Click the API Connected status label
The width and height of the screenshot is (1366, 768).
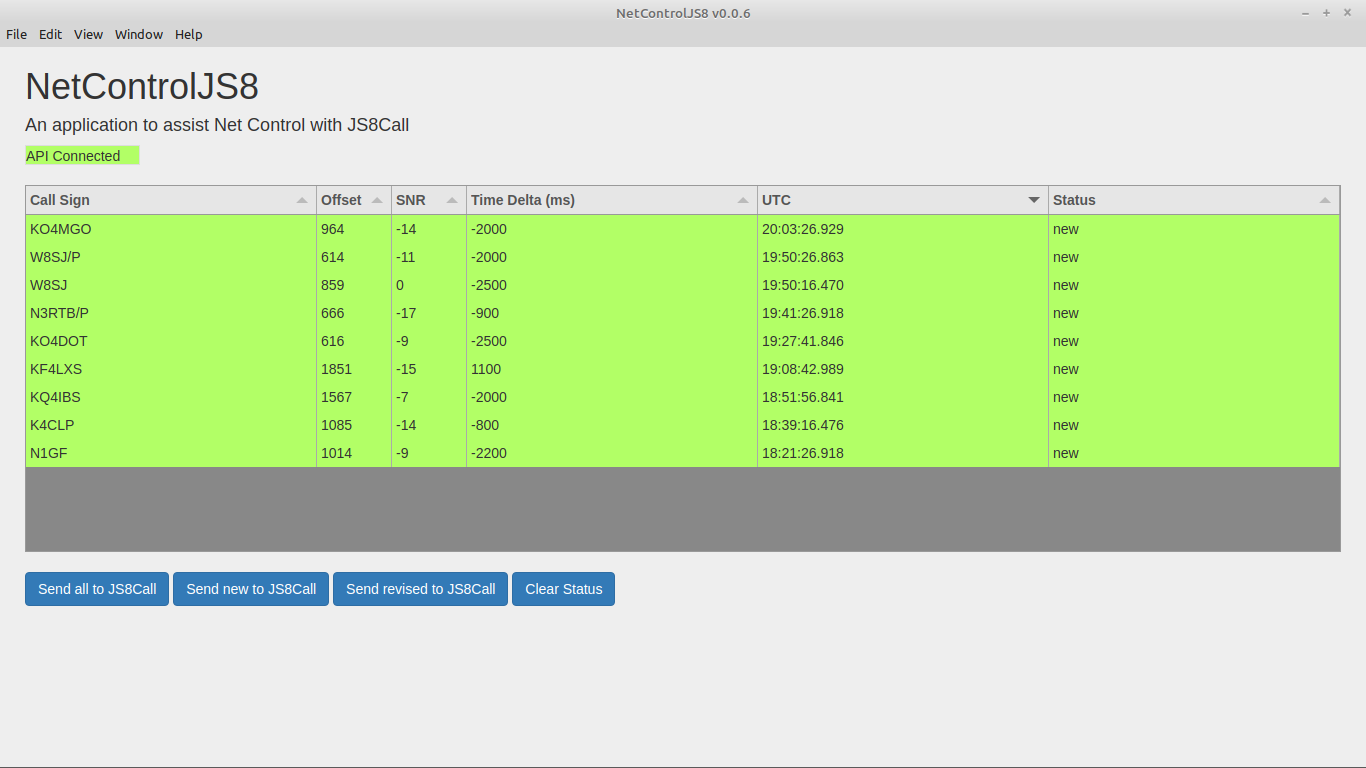coord(82,156)
